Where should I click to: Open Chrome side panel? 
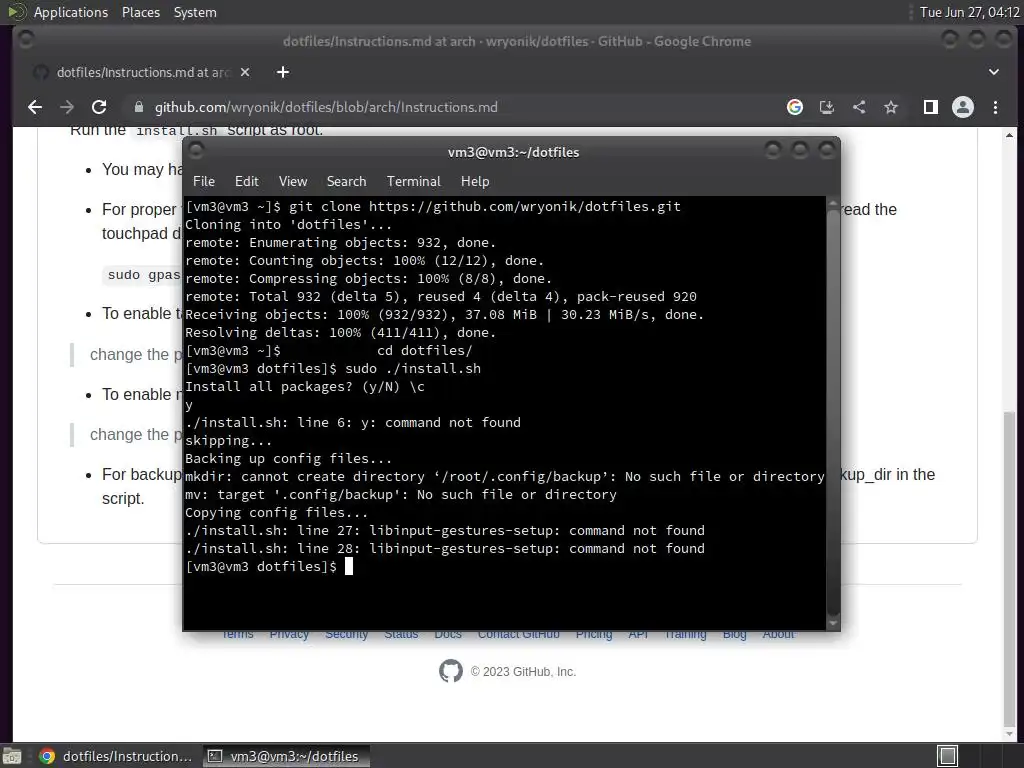click(x=931, y=107)
